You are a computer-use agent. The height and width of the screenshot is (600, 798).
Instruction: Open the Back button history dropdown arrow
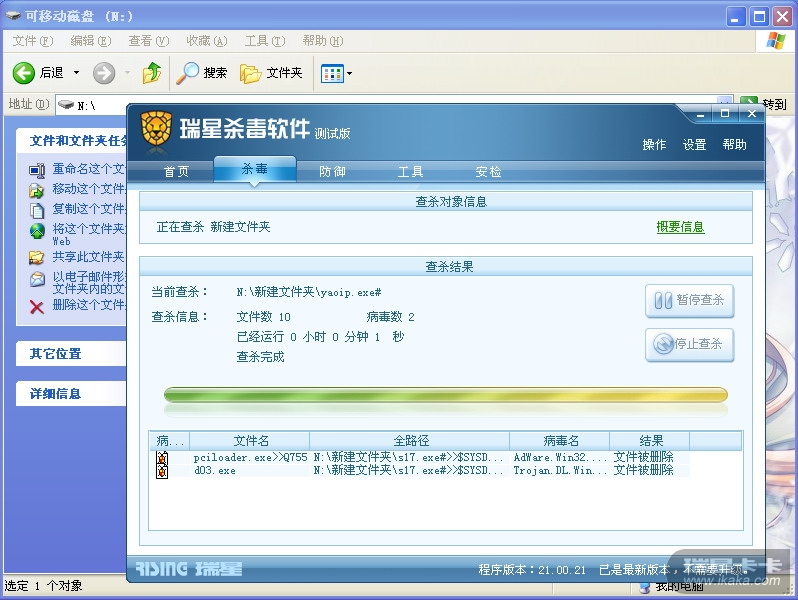click(76, 73)
